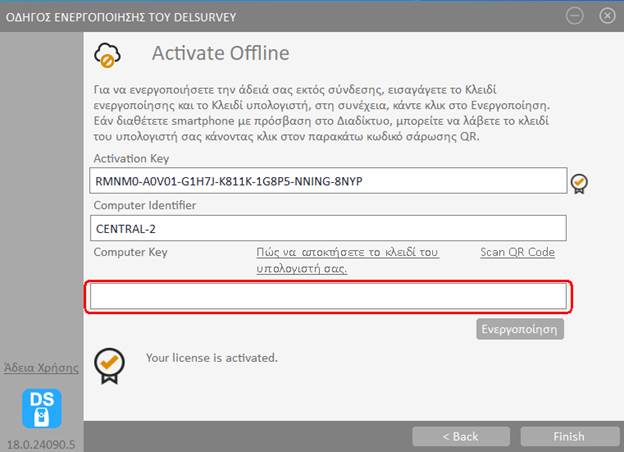The height and width of the screenshot is (452, 624).
Task: Click Finish to complete the wizard
Action: (567, 436)
